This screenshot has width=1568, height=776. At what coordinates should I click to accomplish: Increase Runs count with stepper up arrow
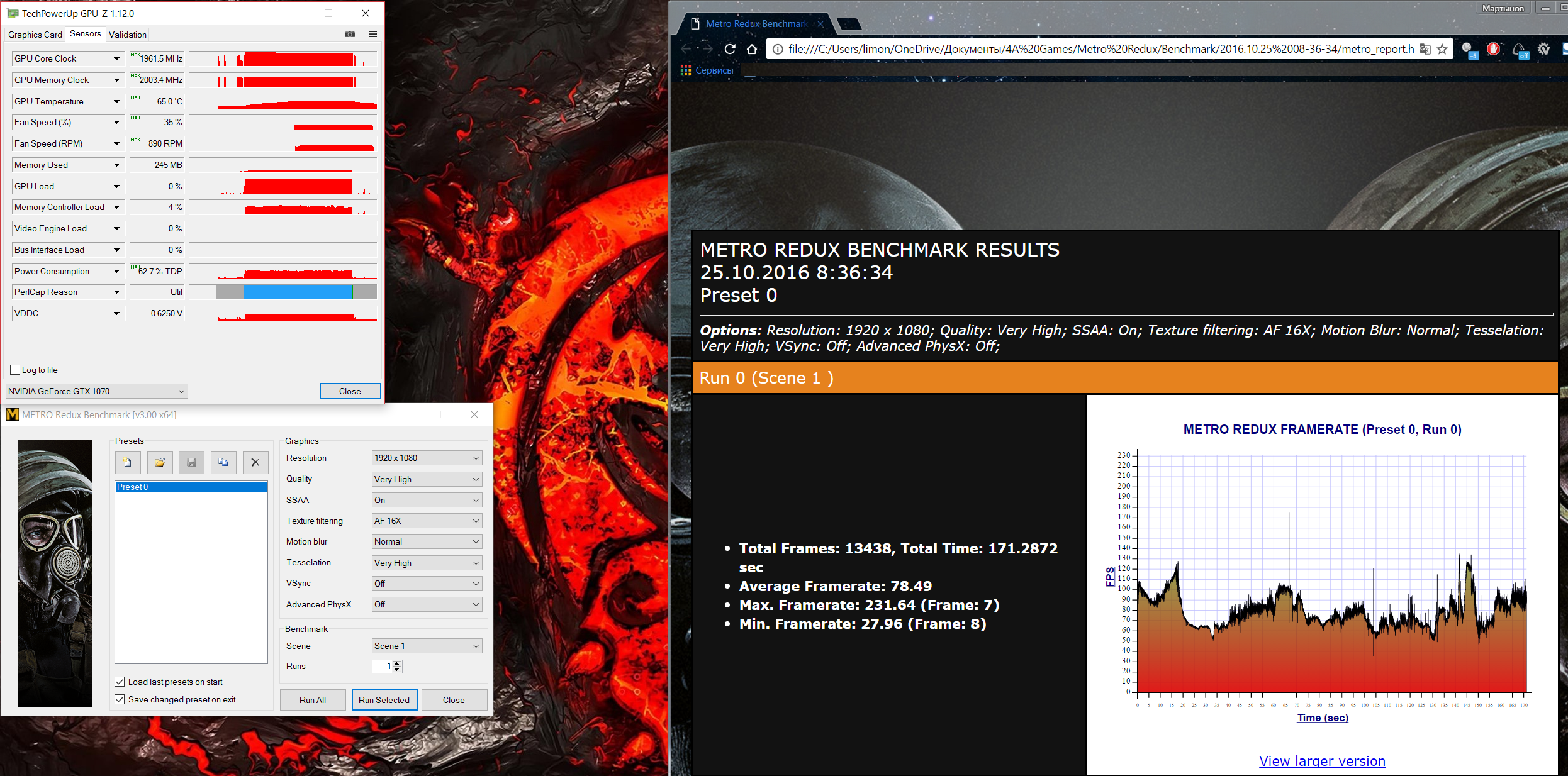397,663
